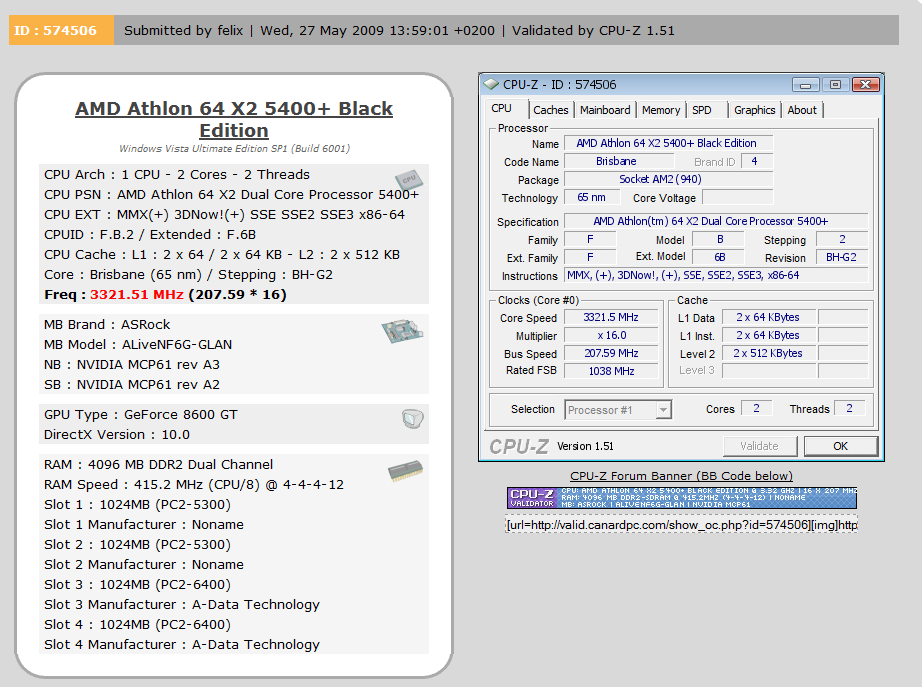922x687 pixels.
Task: Open AMD Athlon 64 X2 5400+ Black Edition link
Action: [234, 119]
